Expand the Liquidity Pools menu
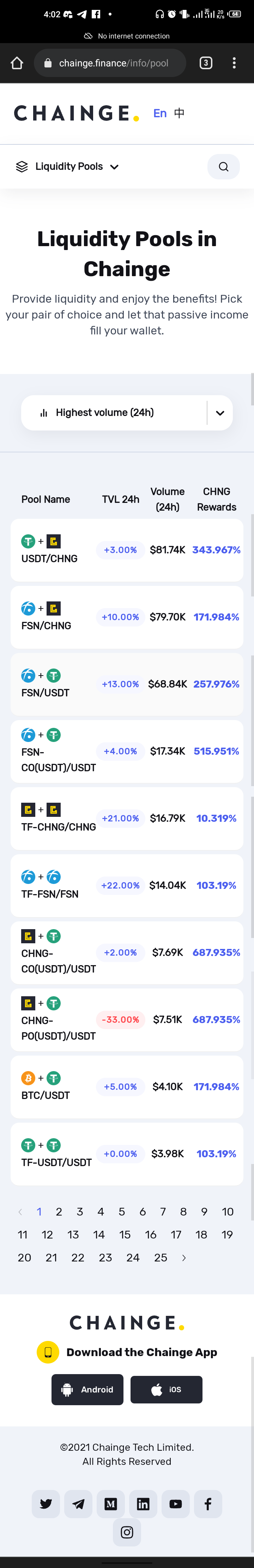 tap(67, 167)
